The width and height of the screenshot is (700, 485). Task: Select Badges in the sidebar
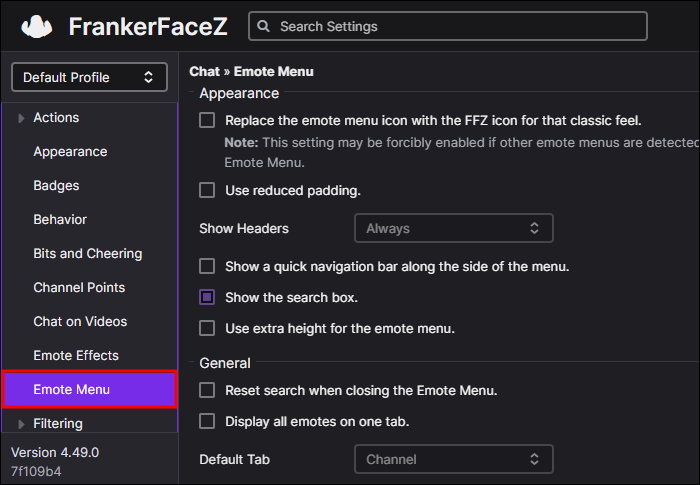pyautogui.click(x=56, y=186)
